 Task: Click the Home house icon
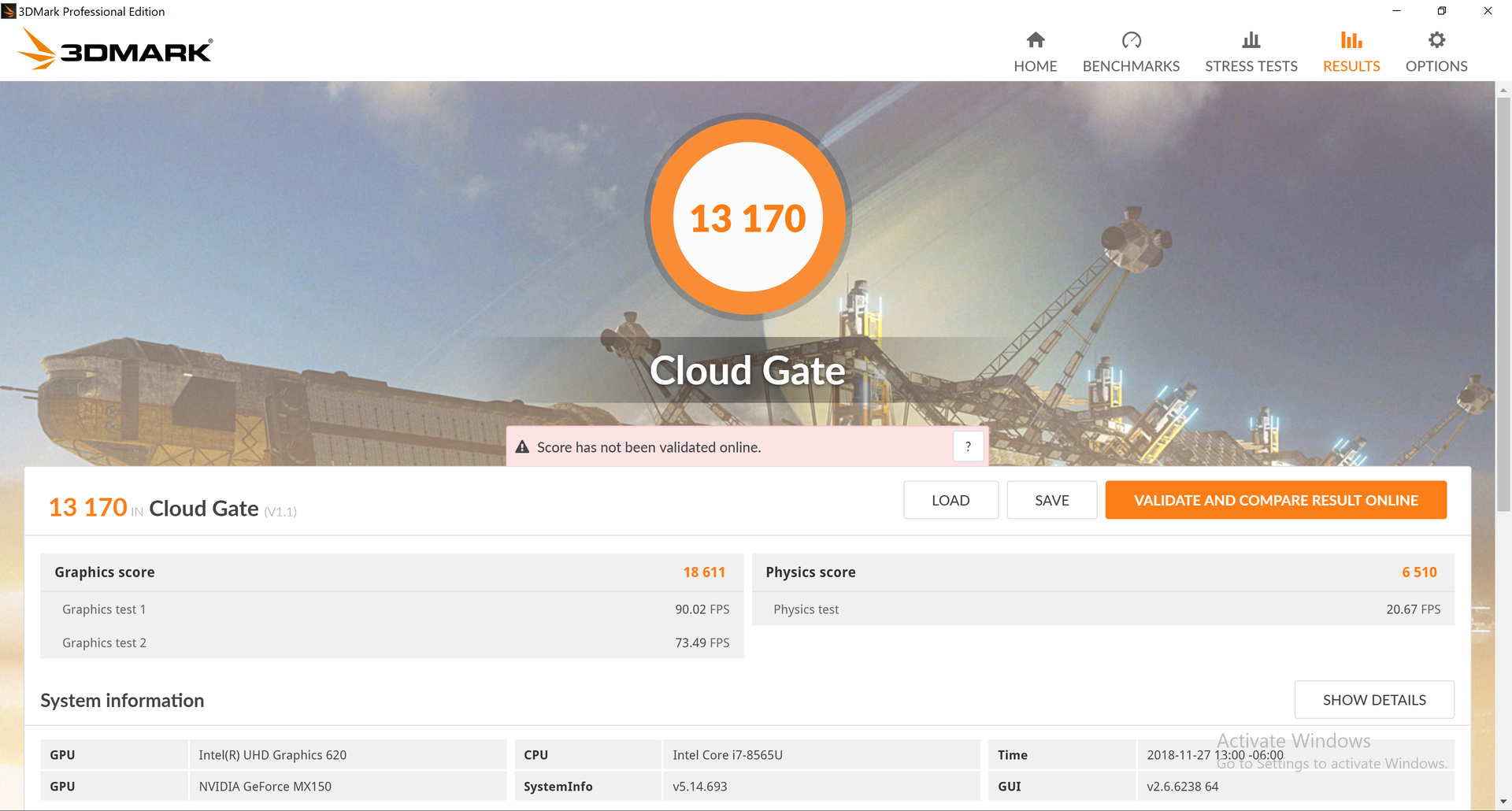1036,40
